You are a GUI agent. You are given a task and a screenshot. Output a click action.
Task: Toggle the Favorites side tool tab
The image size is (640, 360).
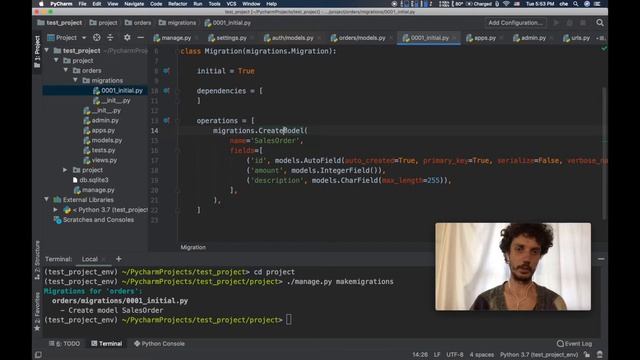pyautogui.click(x=37, y=311)
